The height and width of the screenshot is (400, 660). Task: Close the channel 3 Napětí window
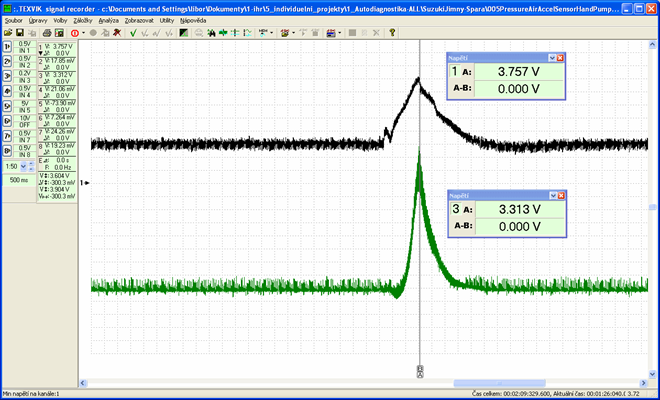coord(561,195)
